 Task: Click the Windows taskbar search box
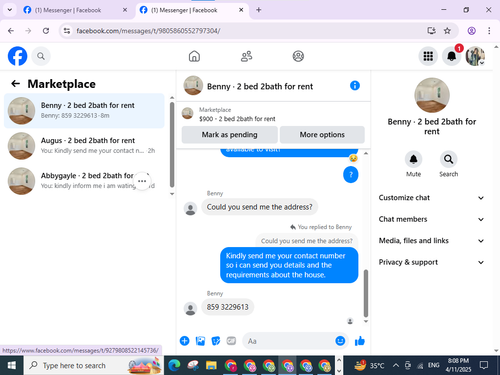pos(94,365)
